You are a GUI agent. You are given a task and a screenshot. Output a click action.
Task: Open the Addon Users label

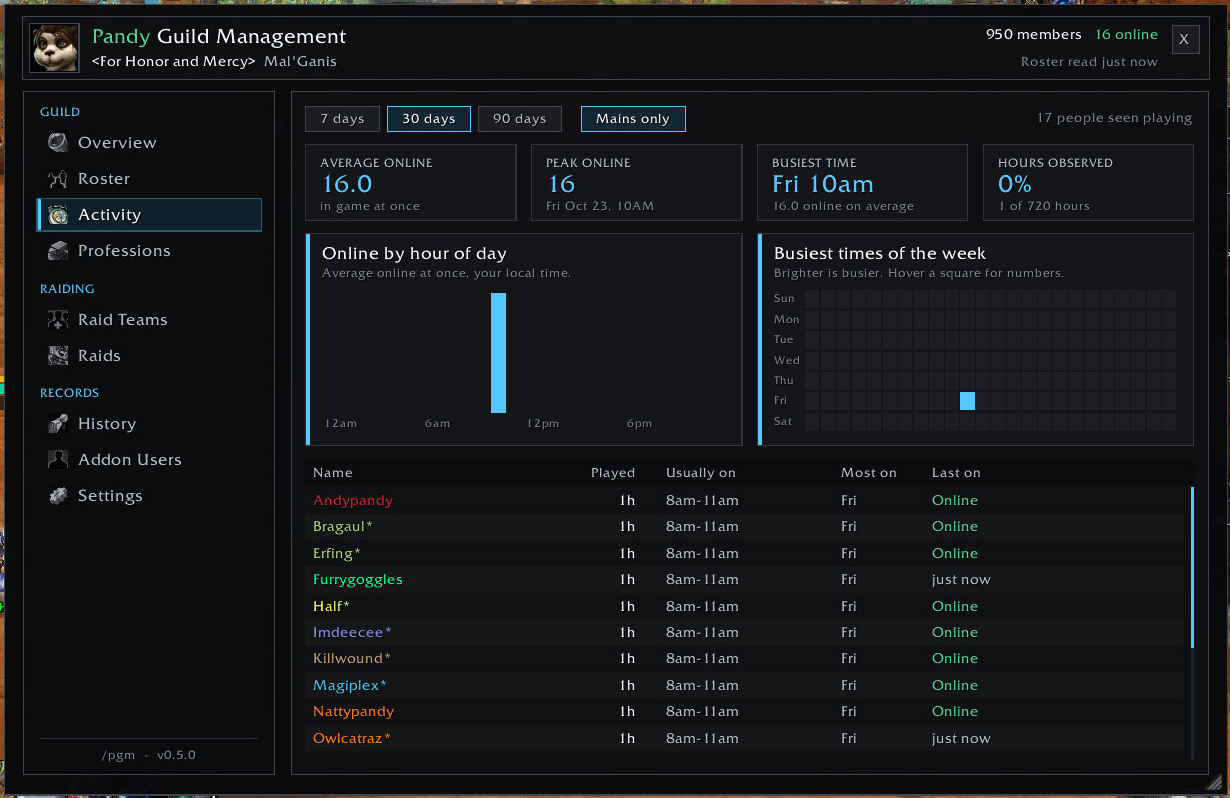(x=130, y=460)
